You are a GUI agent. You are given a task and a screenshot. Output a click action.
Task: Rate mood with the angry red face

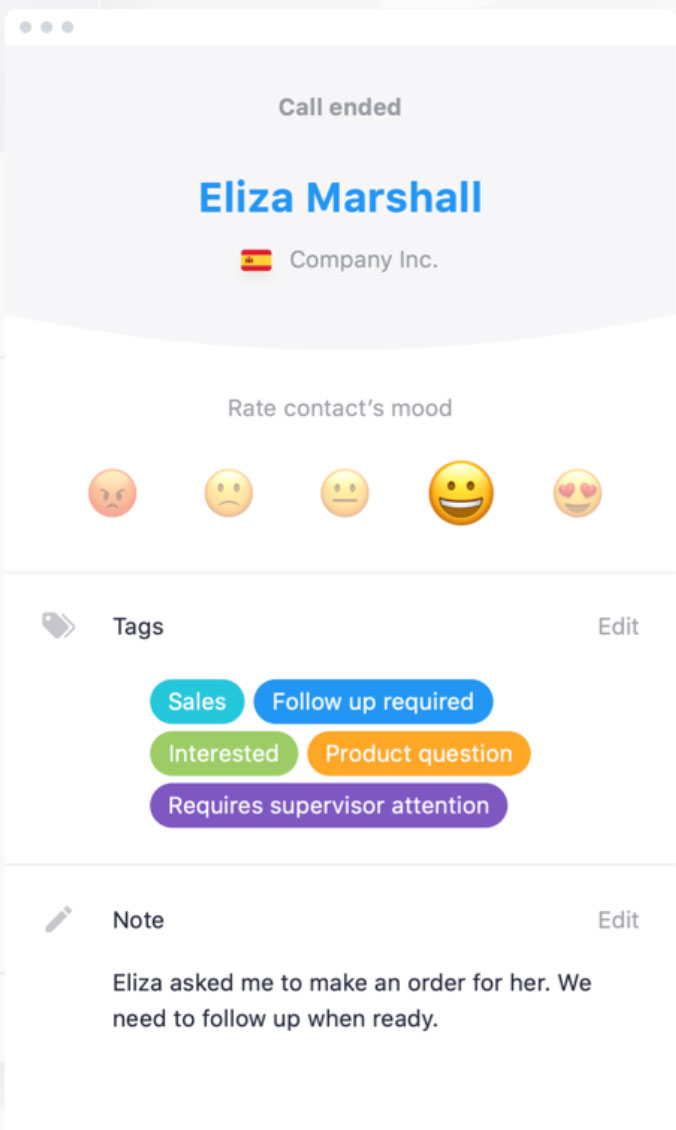[112, 493]
